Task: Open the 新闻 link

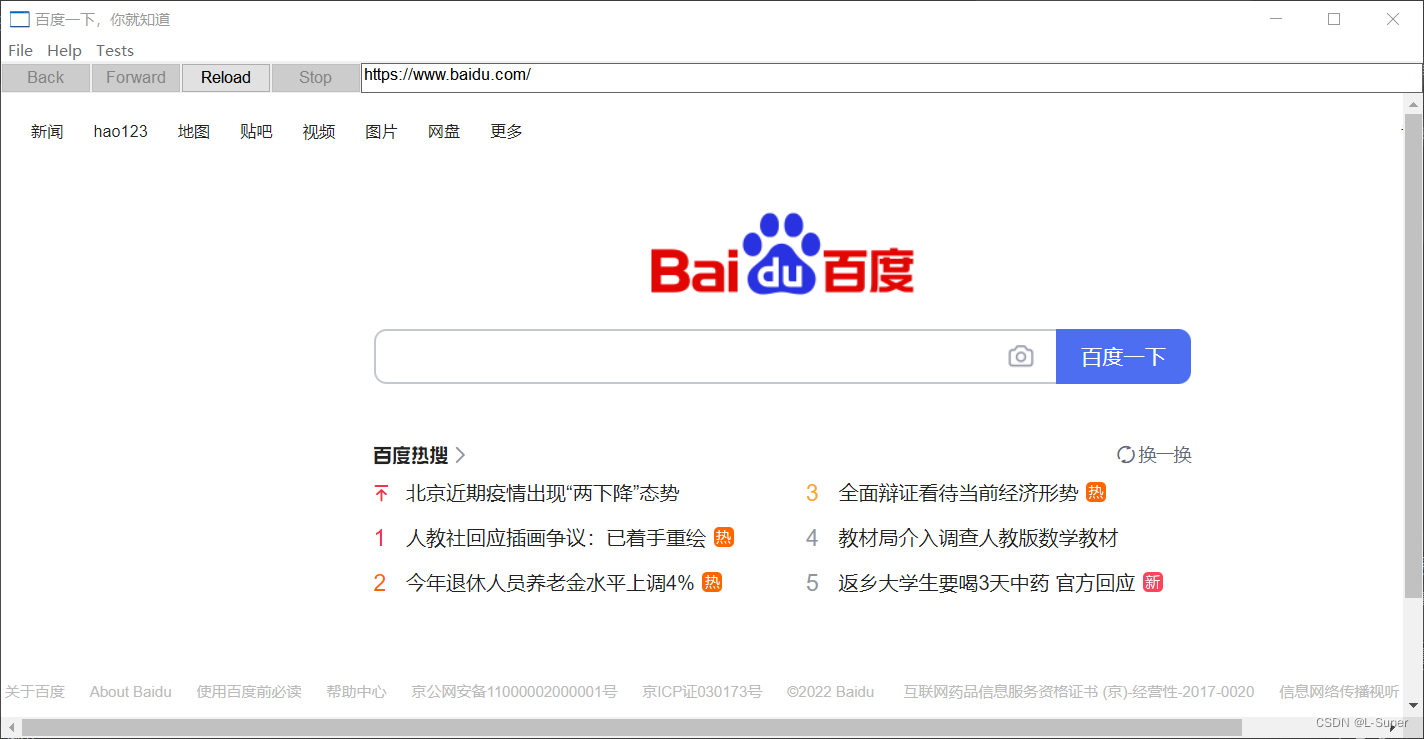Action: 47,131
